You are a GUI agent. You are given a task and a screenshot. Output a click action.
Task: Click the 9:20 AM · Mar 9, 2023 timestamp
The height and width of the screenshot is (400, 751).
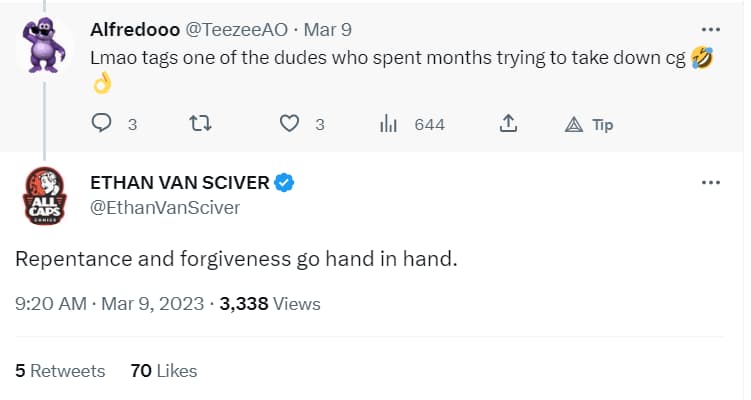tap(109, 304)
